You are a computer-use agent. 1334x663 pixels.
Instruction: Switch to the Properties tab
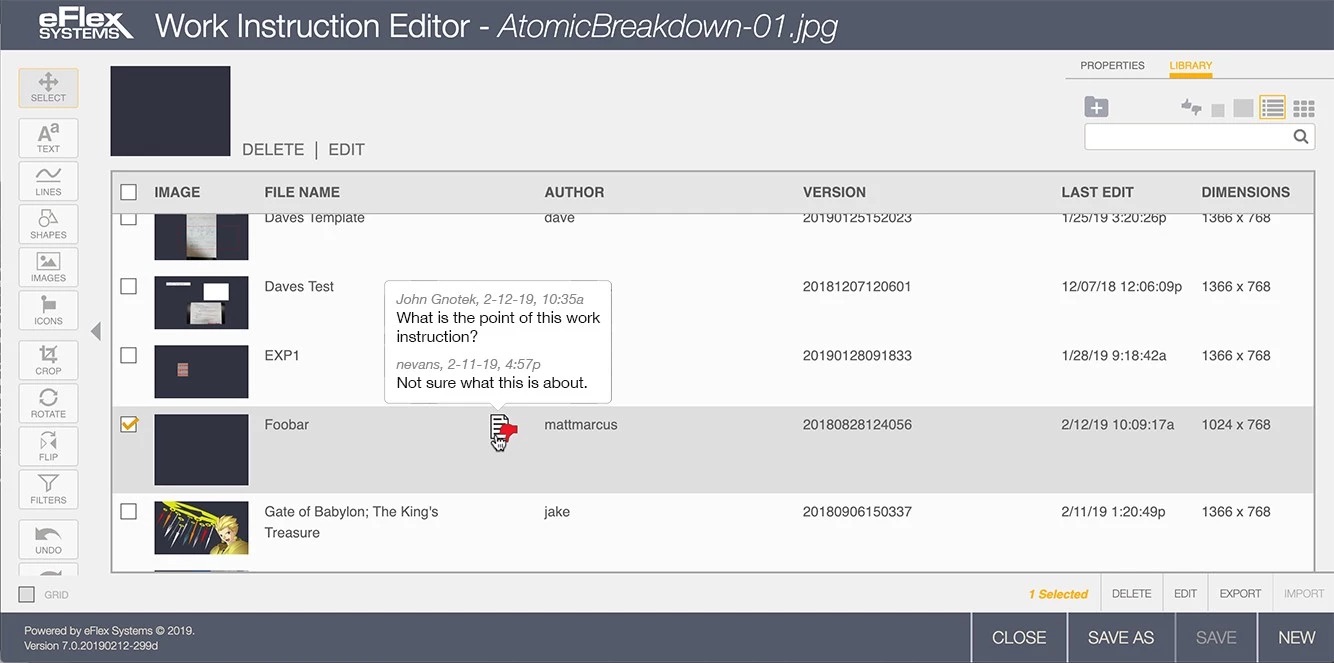tap(1112, 66)
